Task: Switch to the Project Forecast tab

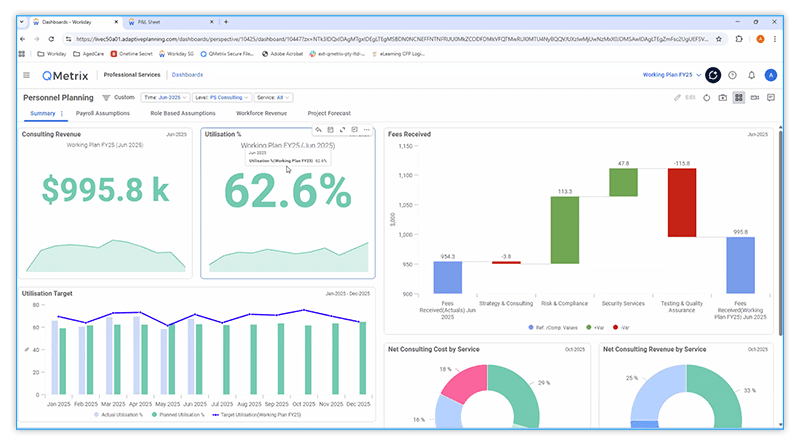Action: (x=331, y=114)
